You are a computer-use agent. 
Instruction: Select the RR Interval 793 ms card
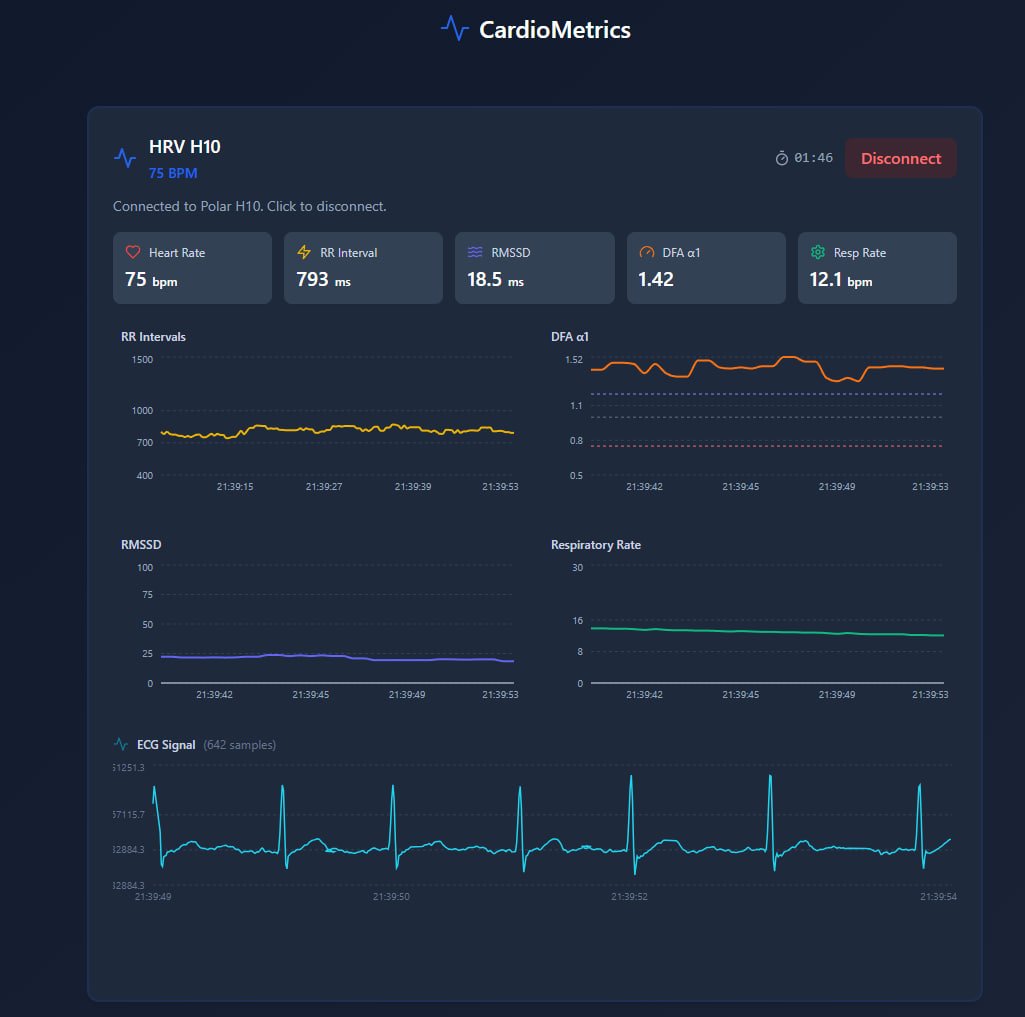[x=363, y=268]
